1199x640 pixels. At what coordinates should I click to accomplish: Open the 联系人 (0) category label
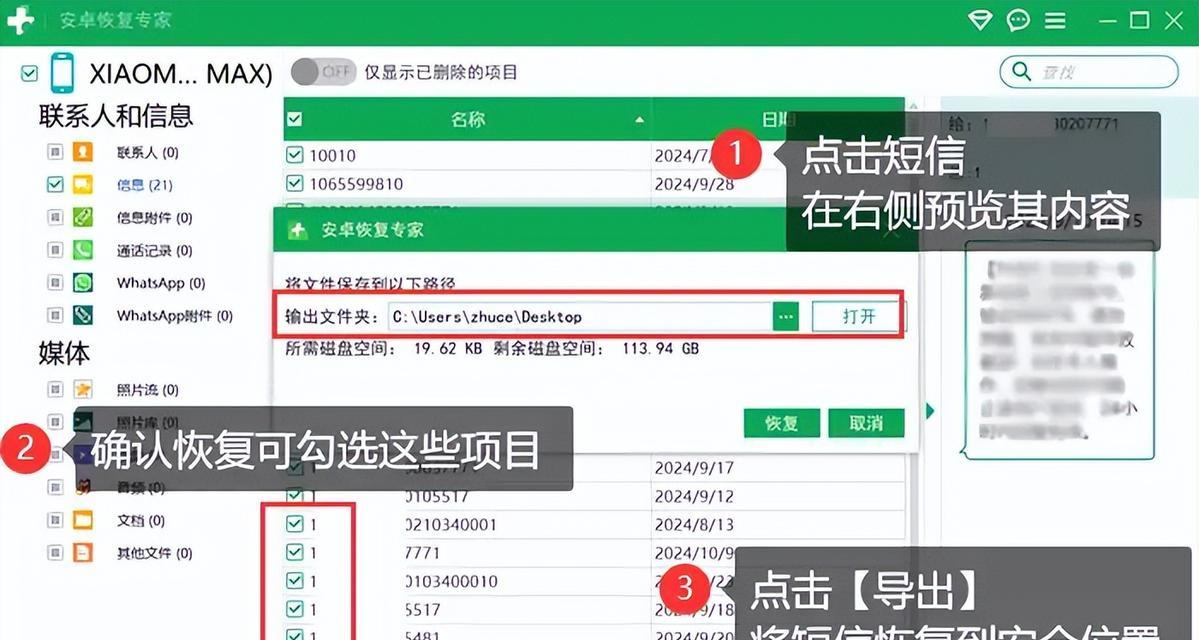[x=148, y=152]
